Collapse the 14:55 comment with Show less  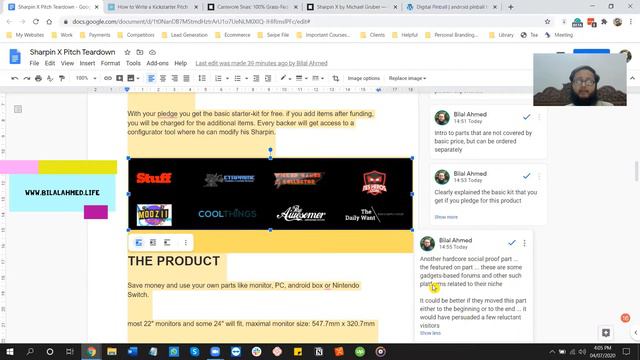coord(430,333)
